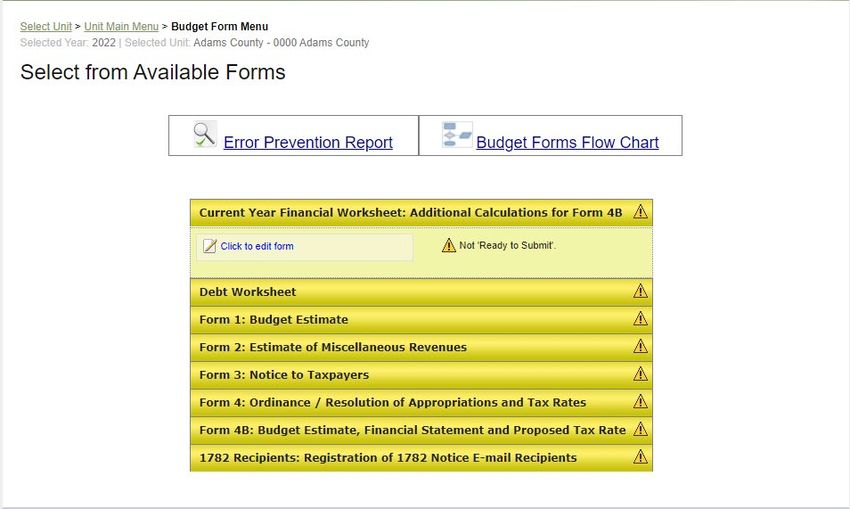Screen dimensions: 850x509
Task: Collapse Current Year Financial Worksheet section
Action: point(421,212)
